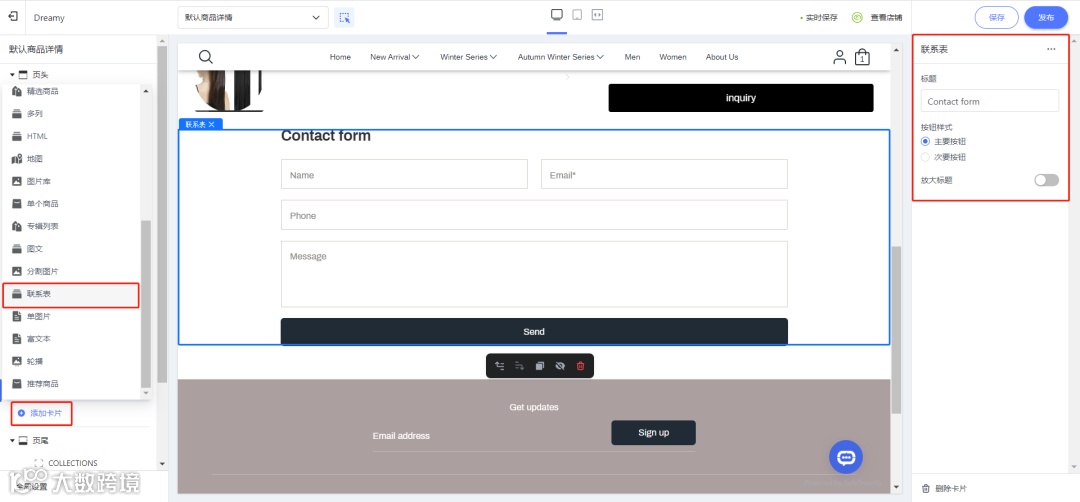Choose 轮播 carousel card
This screenshot has width=1080, height=502.
tap(72, 361)
